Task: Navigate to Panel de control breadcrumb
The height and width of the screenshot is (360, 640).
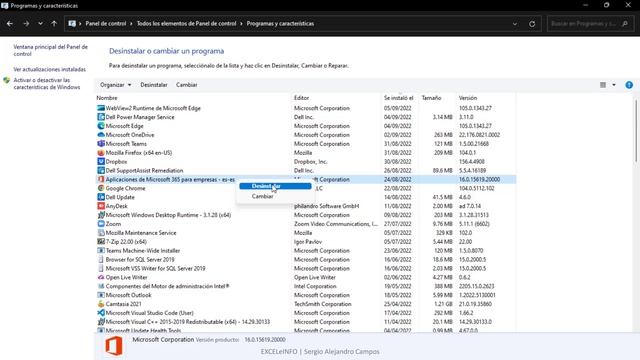Action: click(x=106, y=24)
